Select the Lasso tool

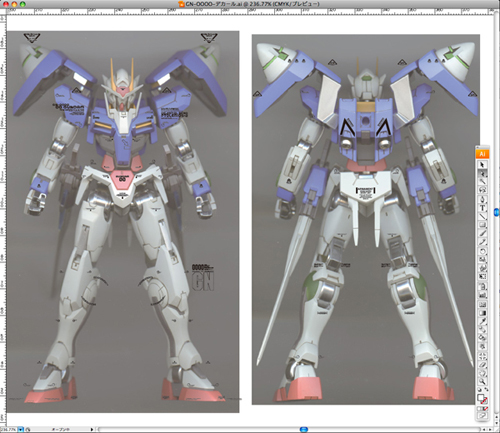pyautogui.click(x=482, y=190)
